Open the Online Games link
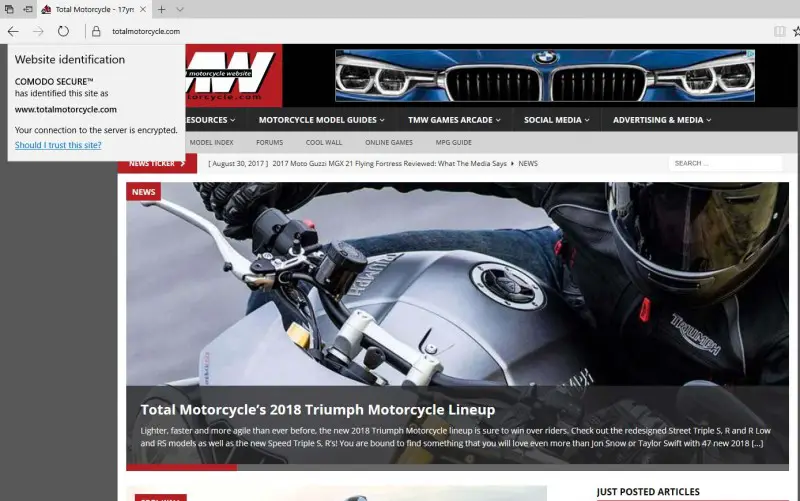 pos(389,142)
